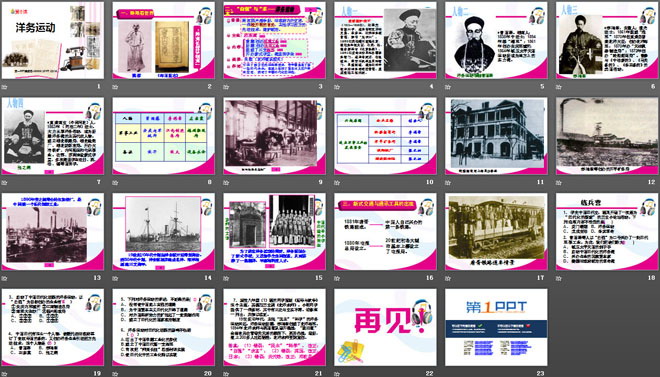This screenshot has width=660, height=377.
Task: Click animation star under slide 3
Action: [226, 87]
